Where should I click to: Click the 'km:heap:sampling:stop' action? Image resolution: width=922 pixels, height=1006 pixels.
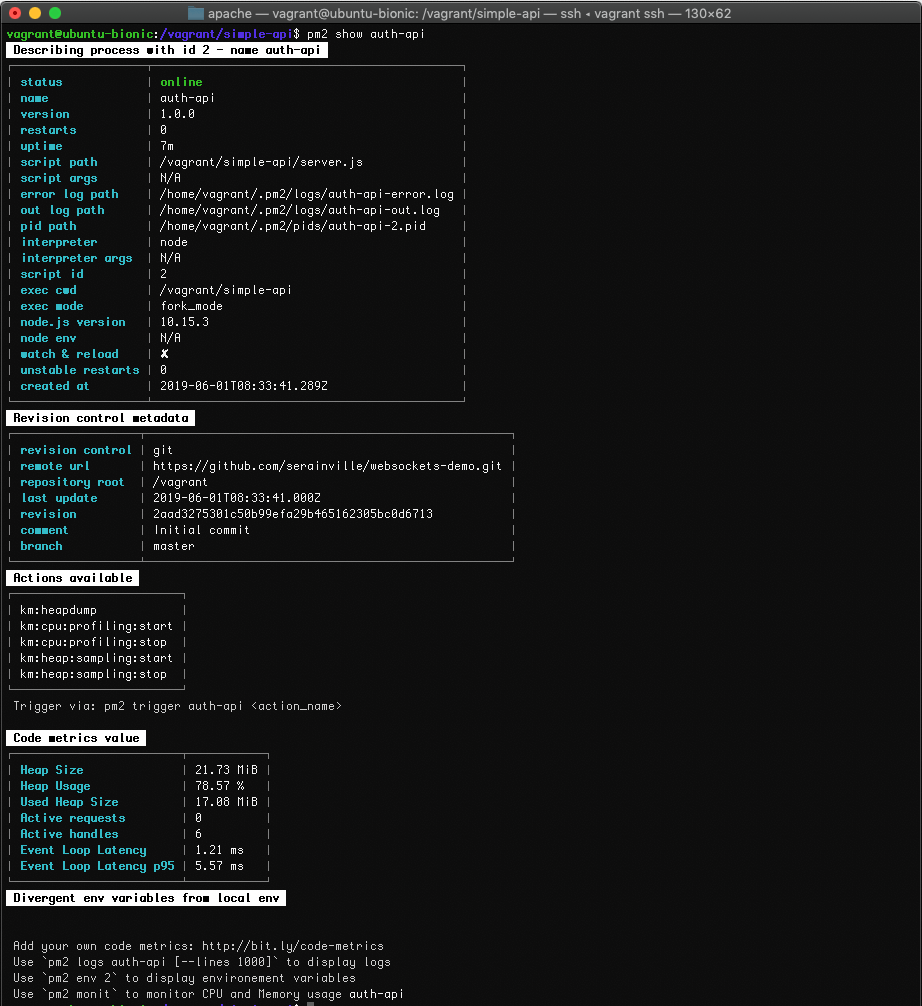tap(93, 674)
